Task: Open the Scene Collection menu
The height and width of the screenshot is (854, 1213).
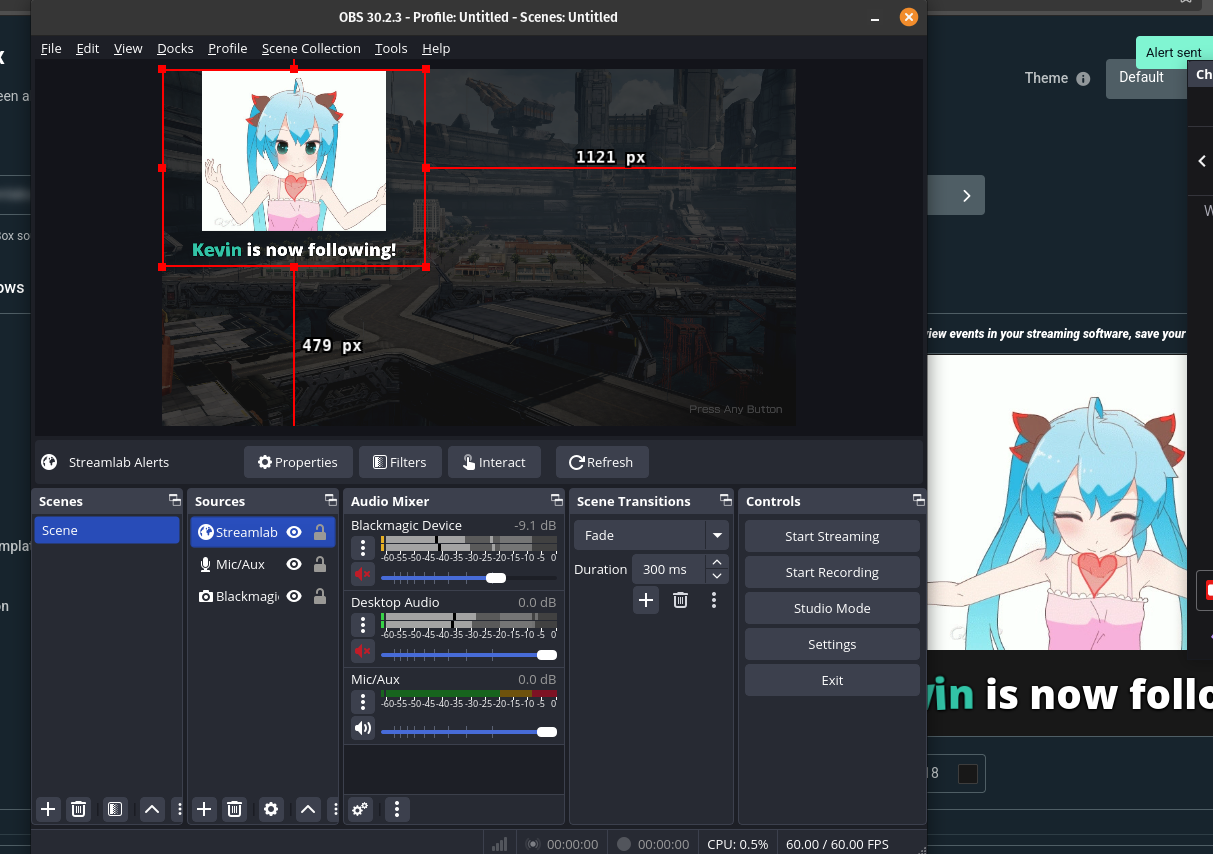Action: coord(311,48)
